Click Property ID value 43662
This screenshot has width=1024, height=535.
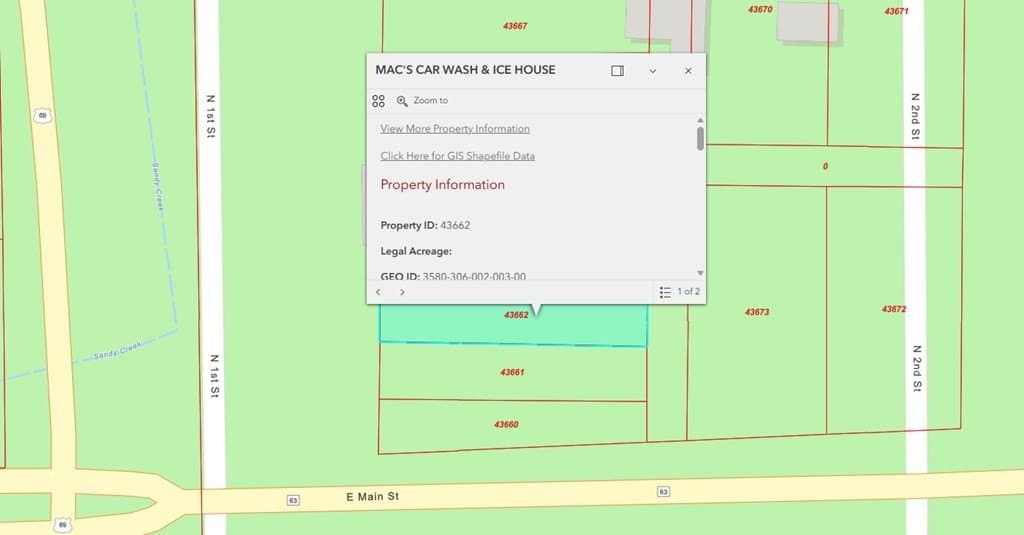pos(455,225)
